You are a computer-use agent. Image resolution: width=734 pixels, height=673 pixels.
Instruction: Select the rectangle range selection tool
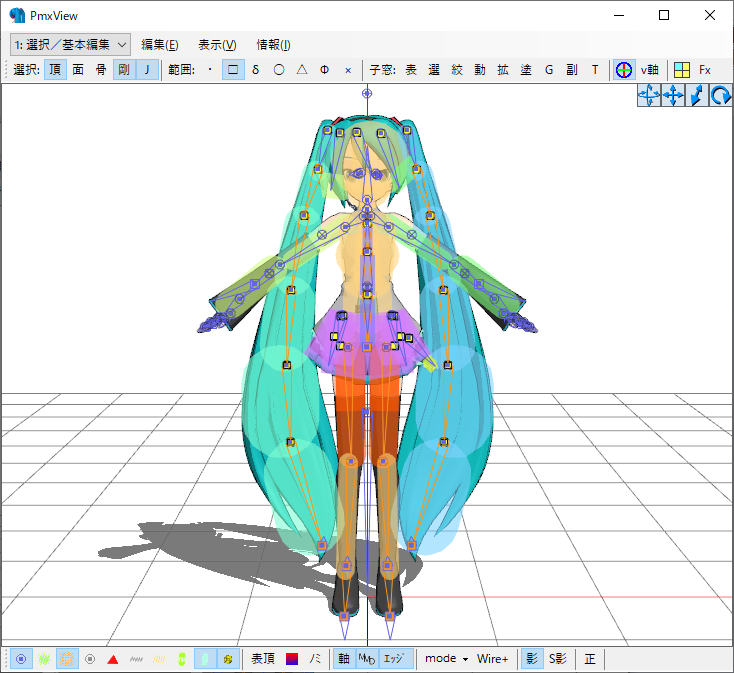tap(233, 70)
